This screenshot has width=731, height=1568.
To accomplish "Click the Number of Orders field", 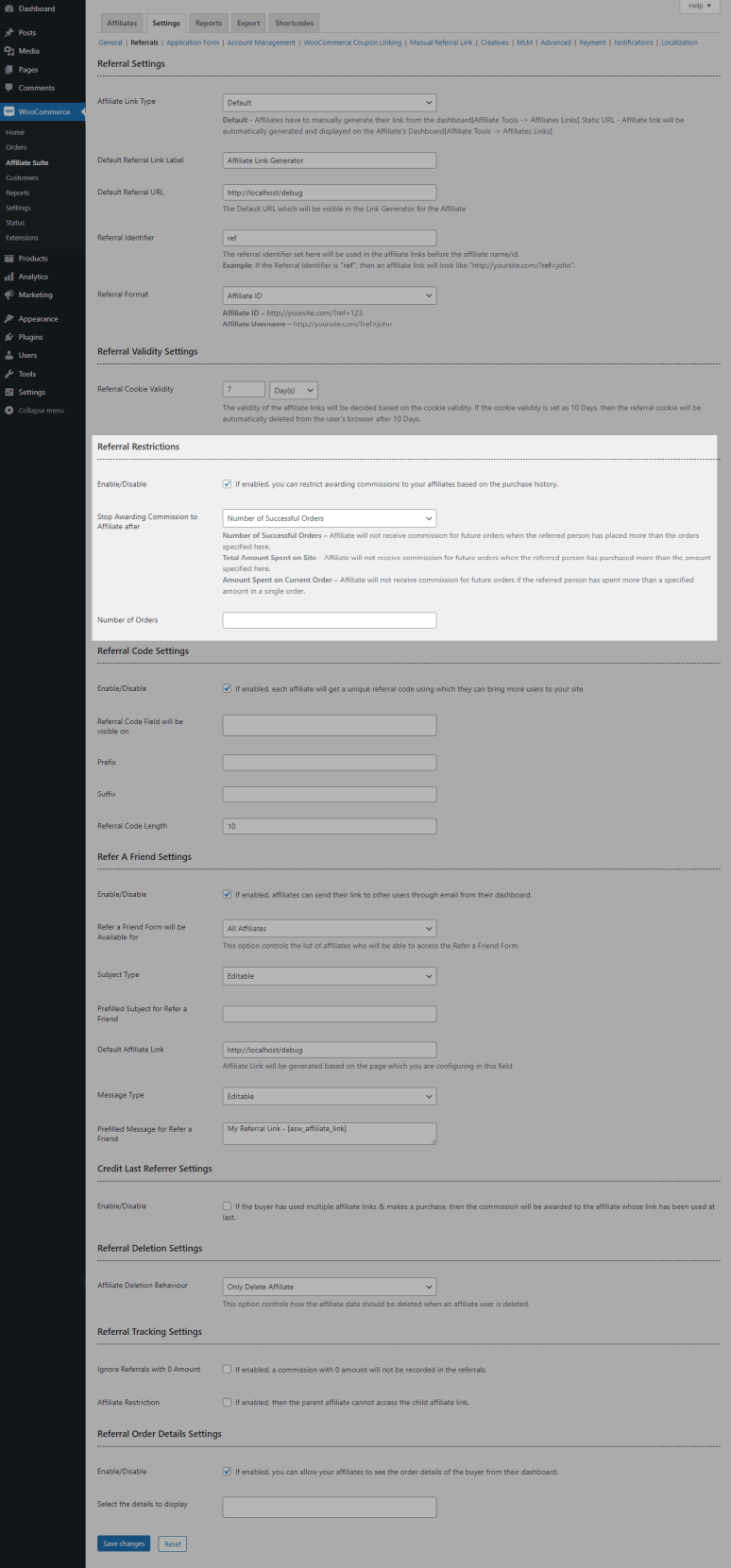I will (330, 620).
